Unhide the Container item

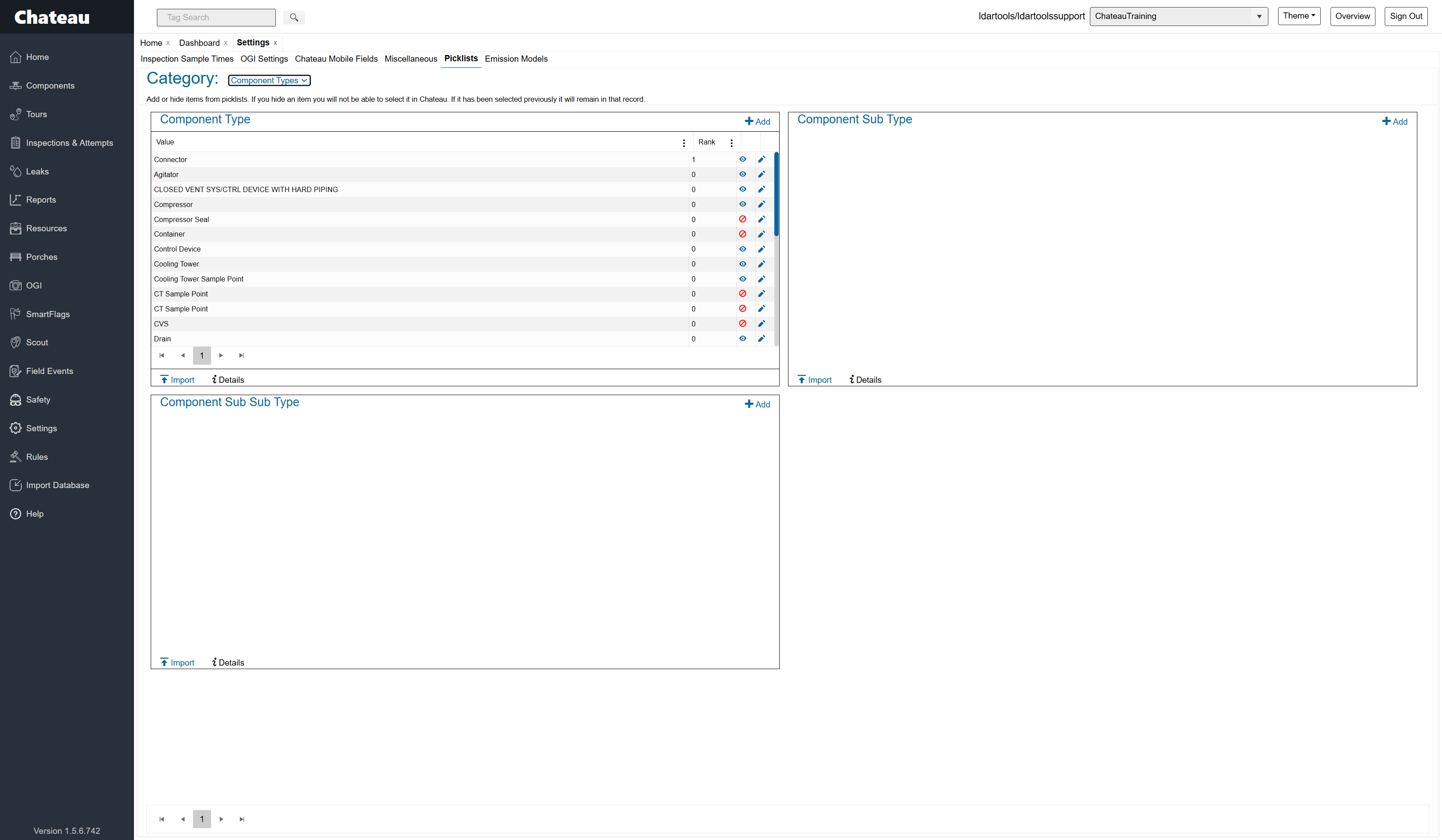[743, 234]
